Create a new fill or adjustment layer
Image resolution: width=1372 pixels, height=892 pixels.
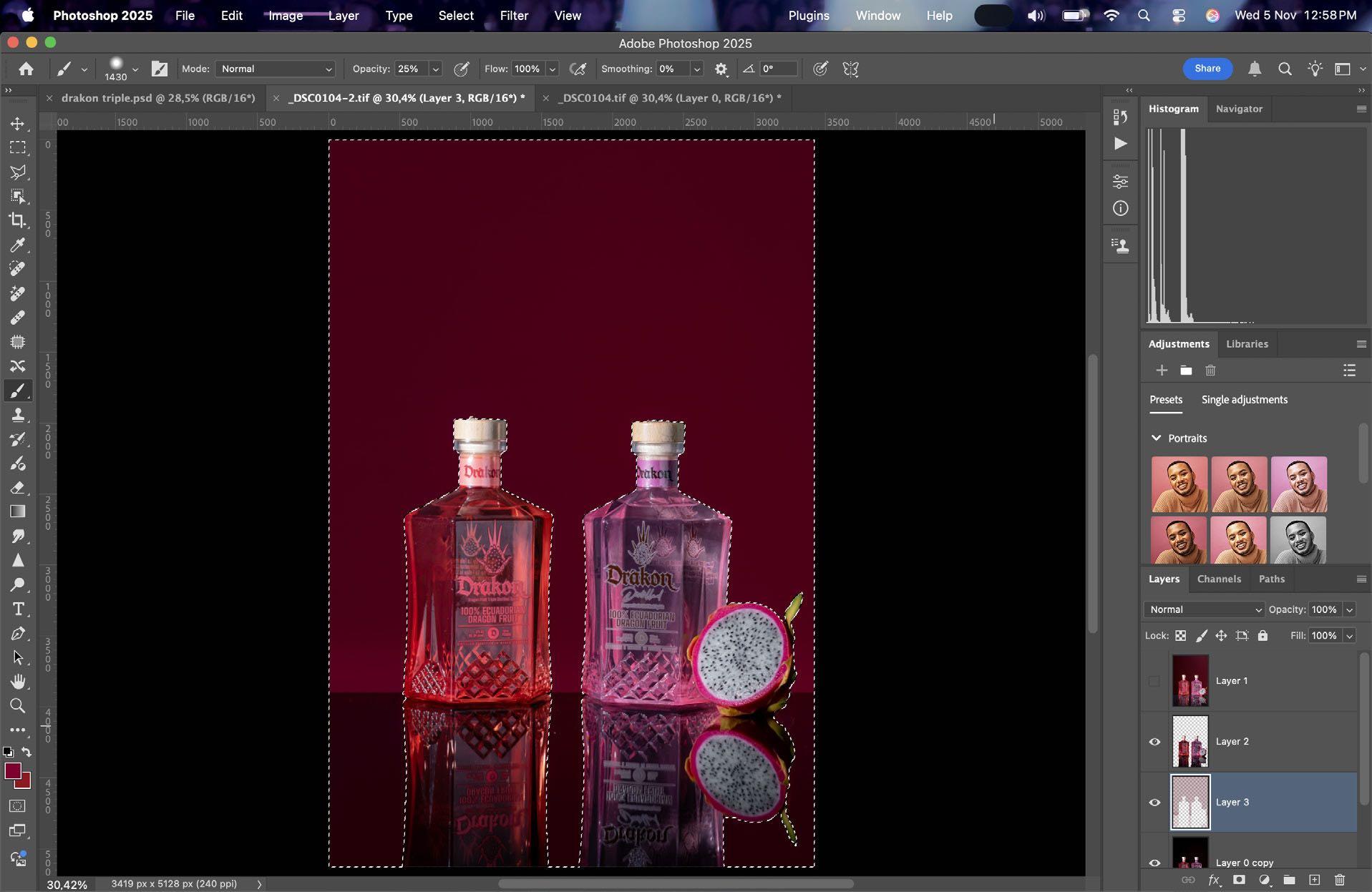click(1265, 880)
